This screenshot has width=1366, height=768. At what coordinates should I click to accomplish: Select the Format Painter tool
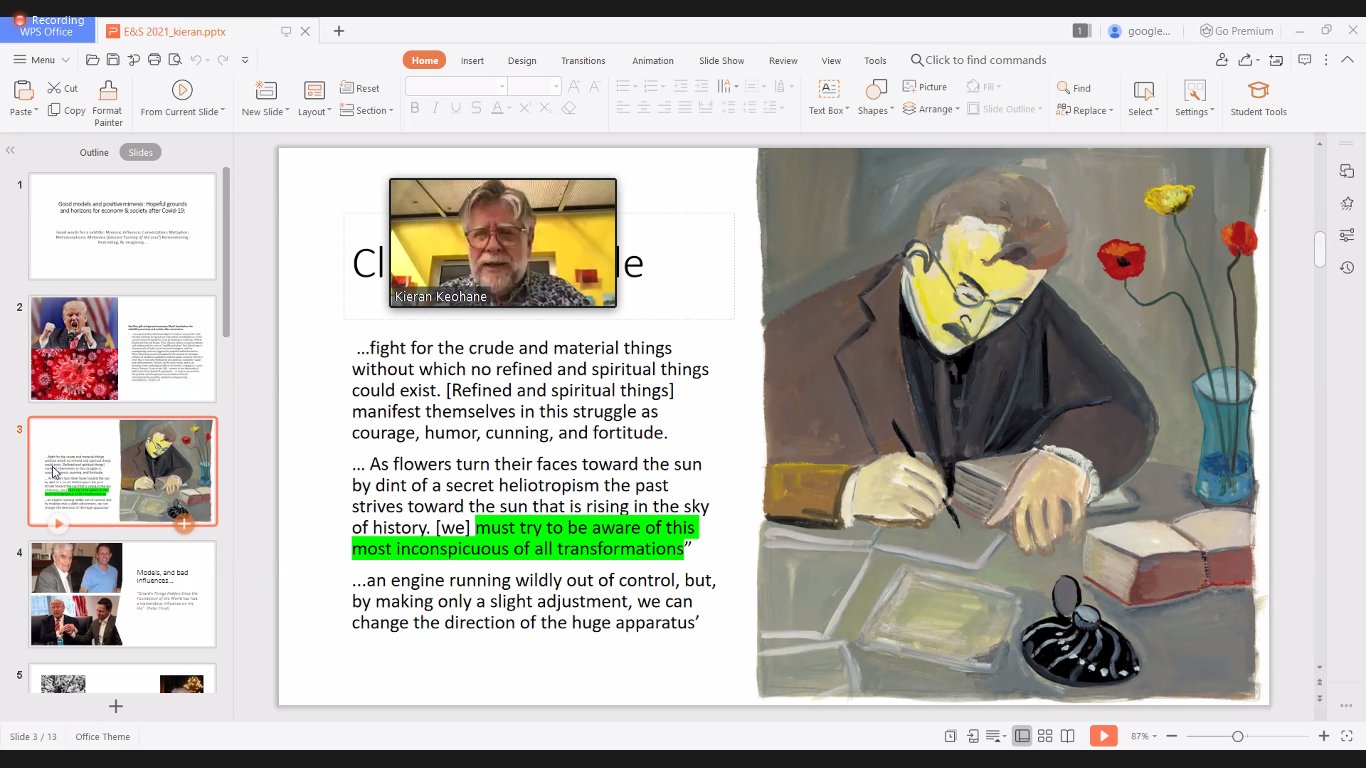108,103
